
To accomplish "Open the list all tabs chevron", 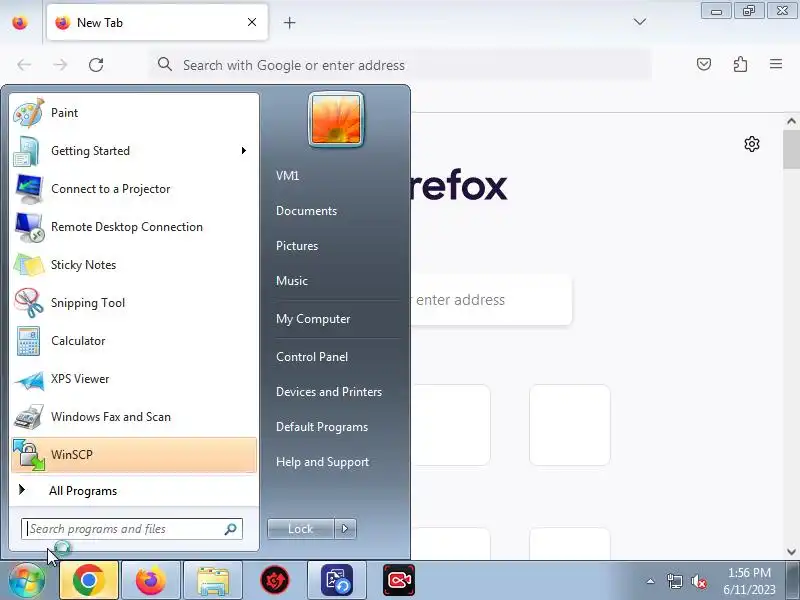I will 640,22.
